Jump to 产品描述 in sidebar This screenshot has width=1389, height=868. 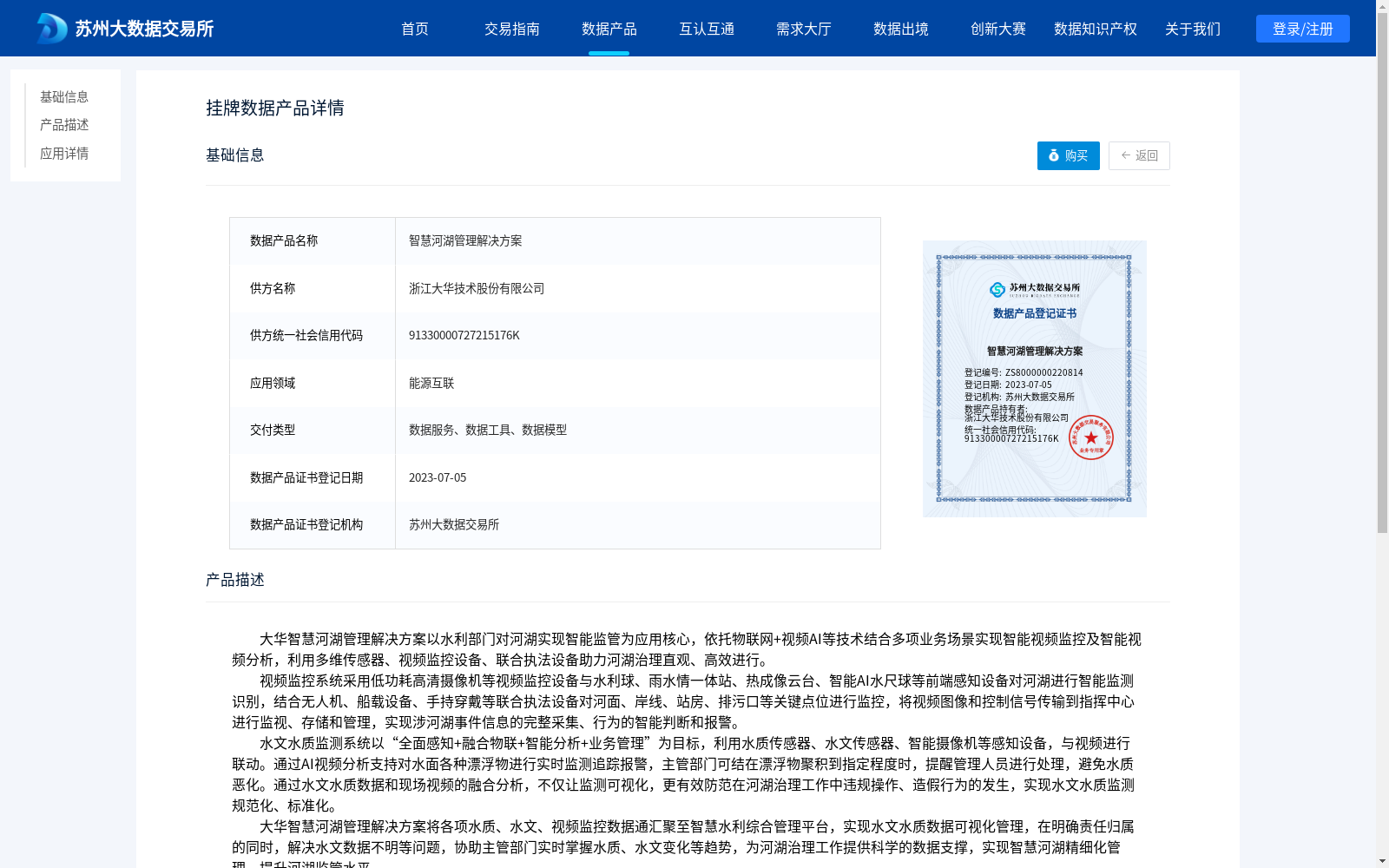64,125
